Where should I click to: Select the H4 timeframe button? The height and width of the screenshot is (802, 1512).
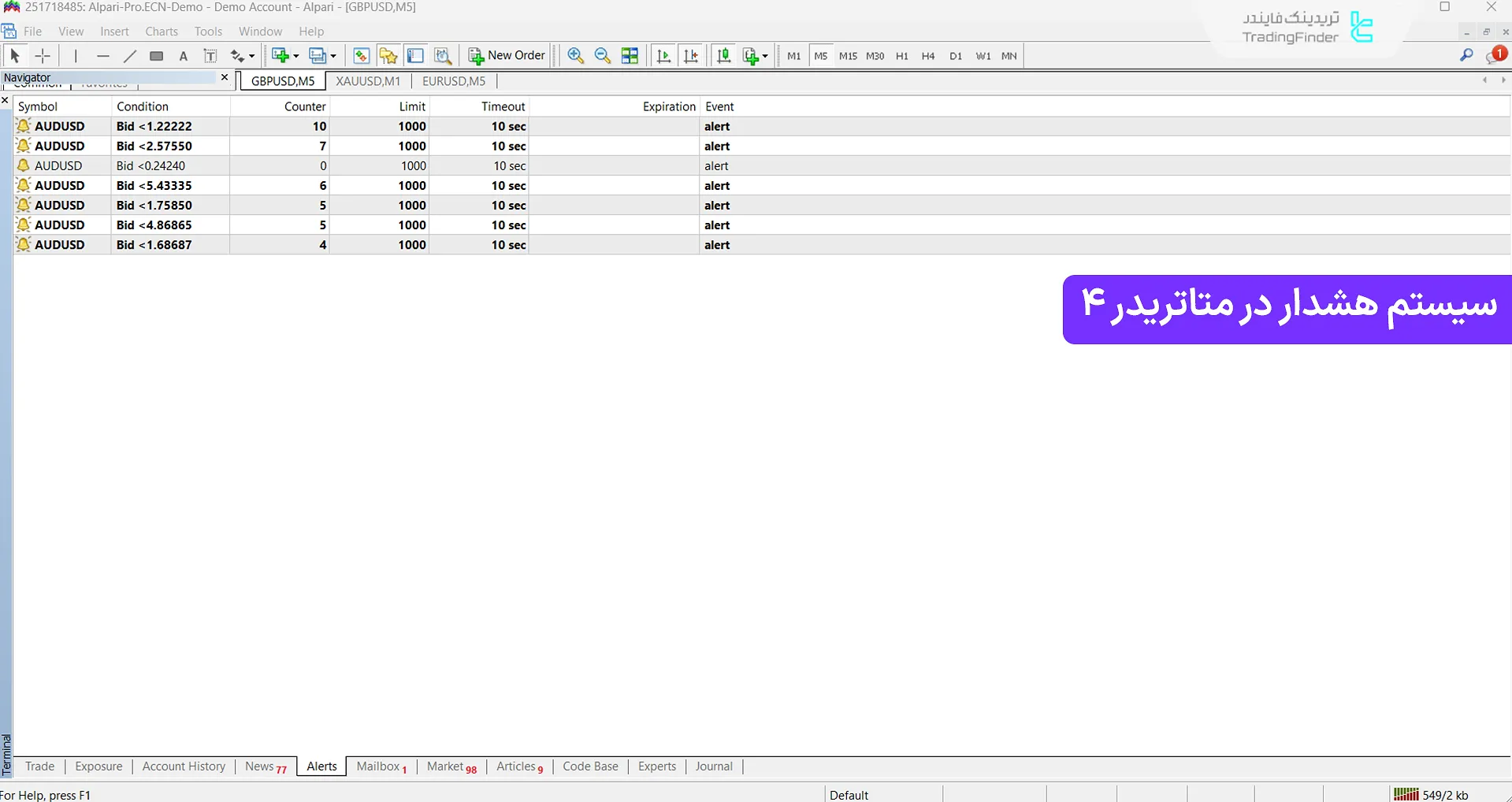click(x=928, y=56)
